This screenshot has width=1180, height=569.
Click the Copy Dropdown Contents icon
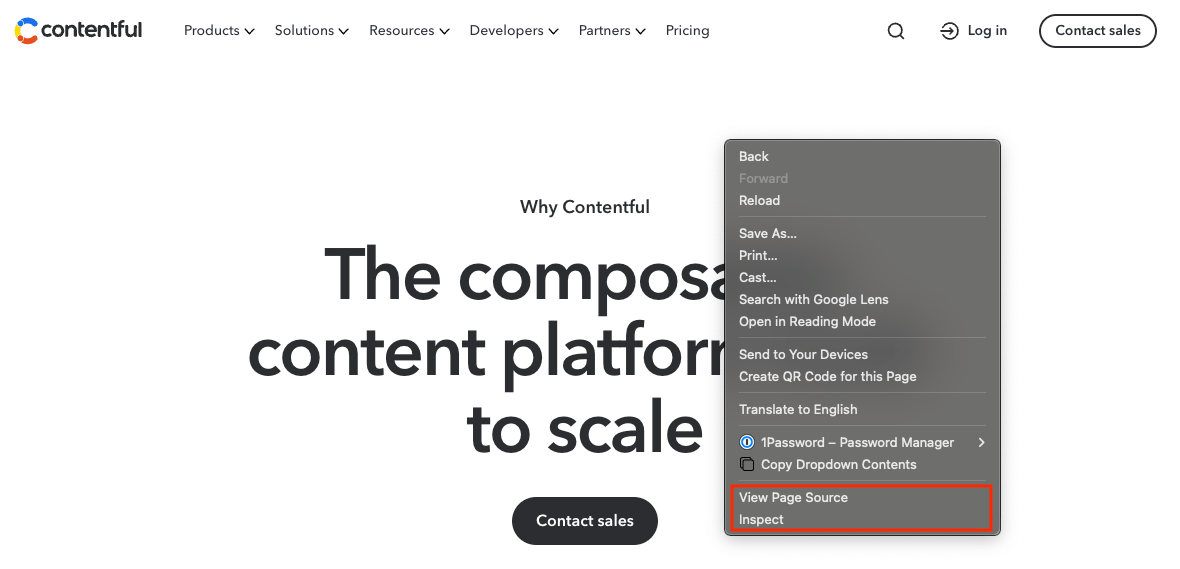[747, 464]
